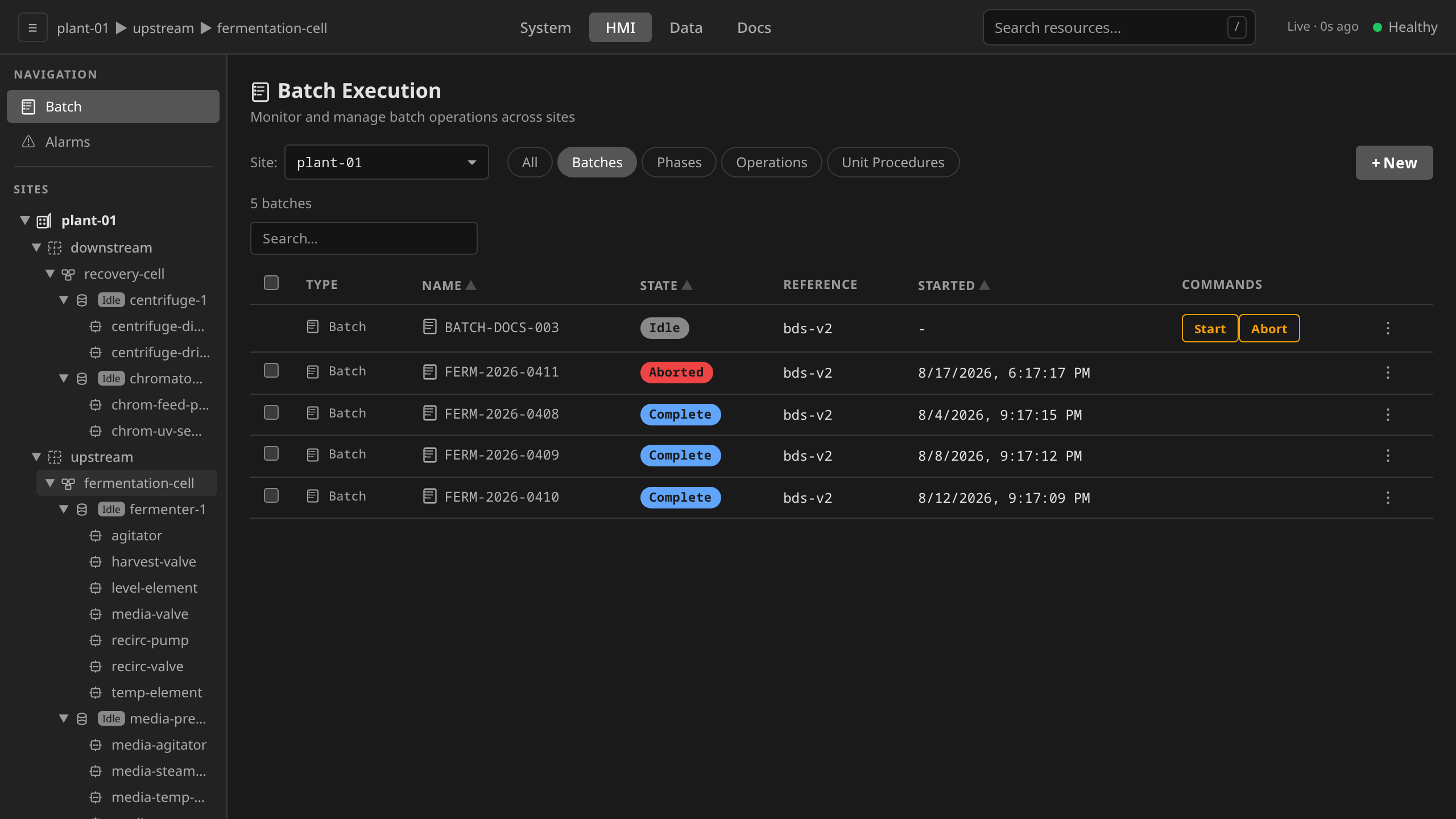The width and height of the screenshot is (1456, 819).
Task: Click the centrifuge-1 unit icon
Action: [x=82, y=300]
